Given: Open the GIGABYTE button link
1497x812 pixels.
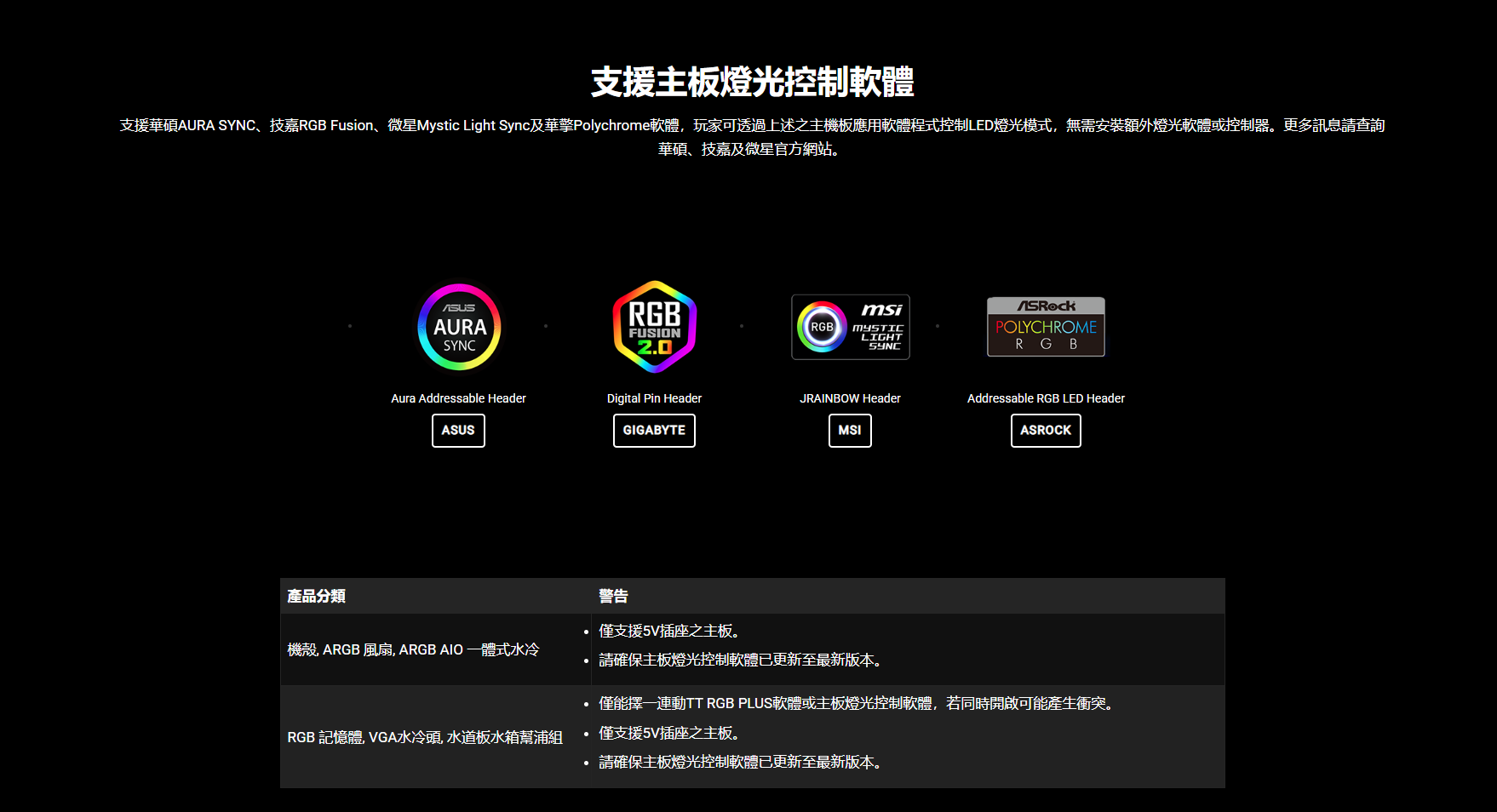Looking at the screenshot, I should tap(654, 431).
